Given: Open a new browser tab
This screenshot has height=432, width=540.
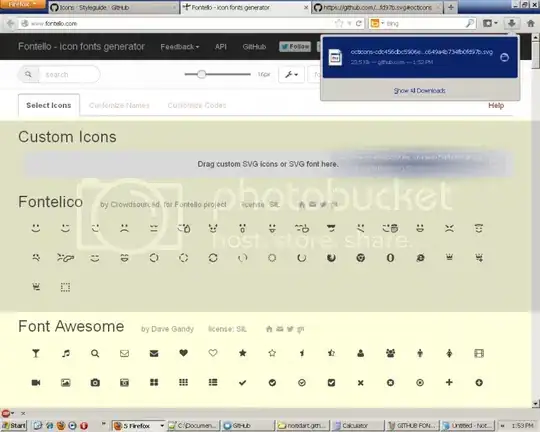Looking at the screenshot, I should tap(451, 8).
